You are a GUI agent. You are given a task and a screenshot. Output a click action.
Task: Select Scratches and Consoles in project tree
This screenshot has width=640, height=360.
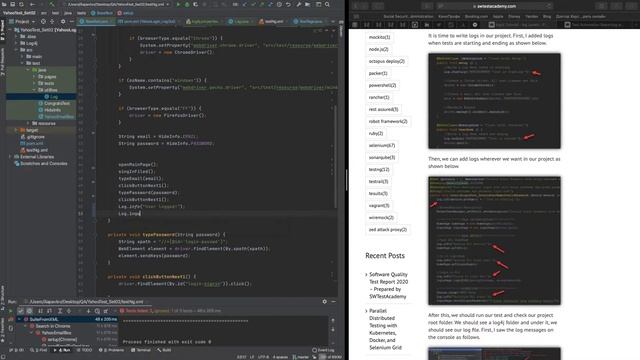44,163
